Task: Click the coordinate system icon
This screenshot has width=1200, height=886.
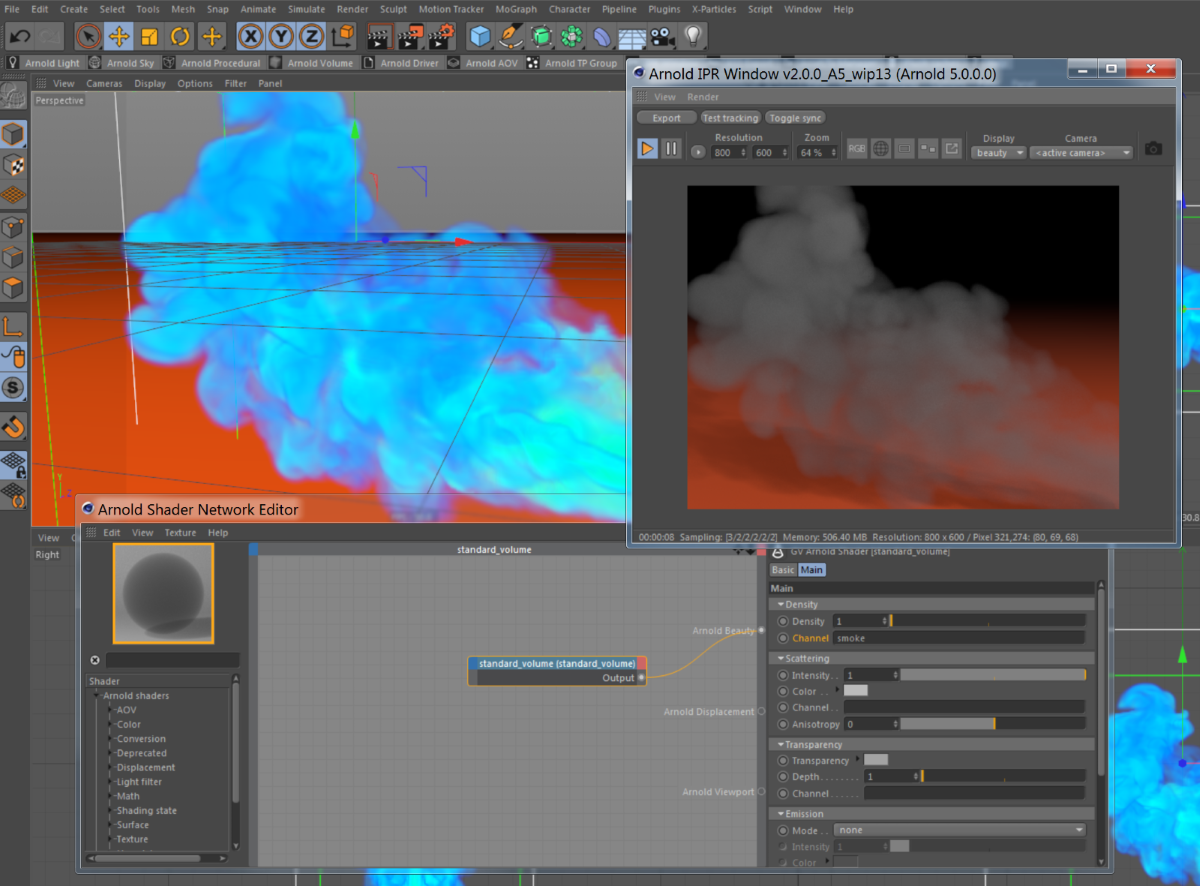Action: point(343,37)
